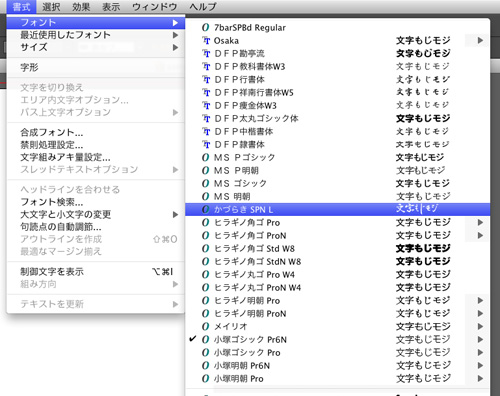500x396 pixels.
Task: Select ヒラギノ角ゴ Std W8 font
Action: pos(337,248)
